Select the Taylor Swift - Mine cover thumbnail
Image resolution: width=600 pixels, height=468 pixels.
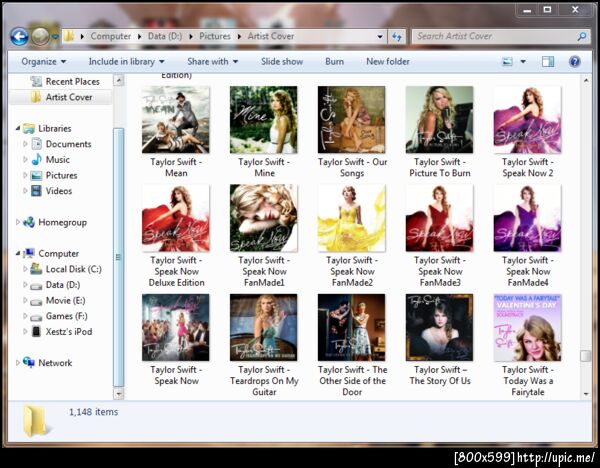263,119
